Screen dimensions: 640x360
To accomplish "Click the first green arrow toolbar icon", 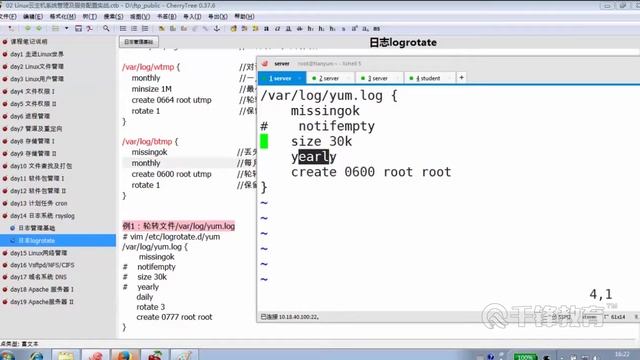I will (28, 29).
